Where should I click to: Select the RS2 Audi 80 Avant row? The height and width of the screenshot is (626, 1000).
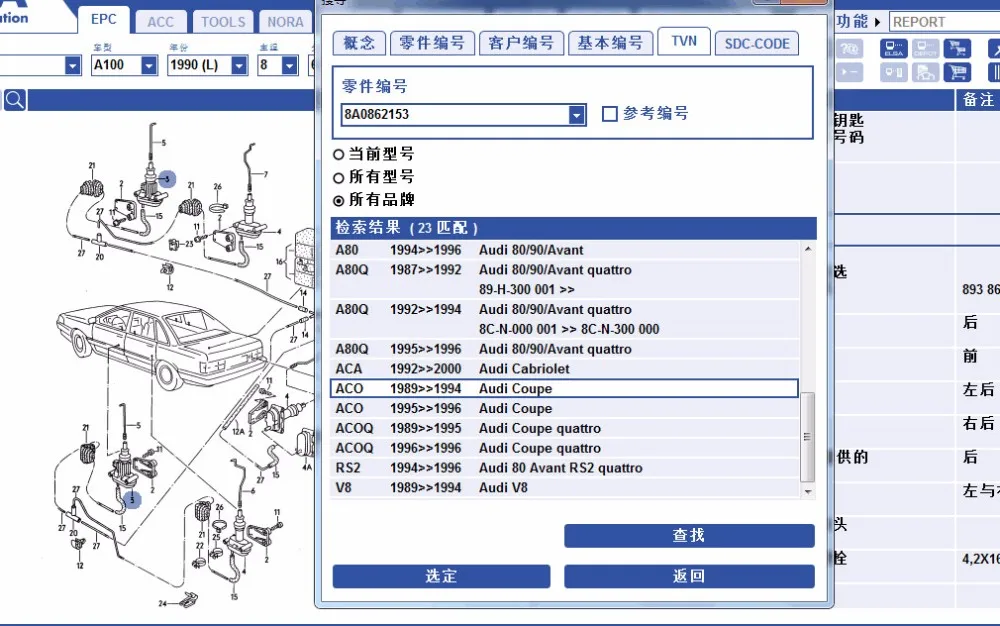click(565, 468)
